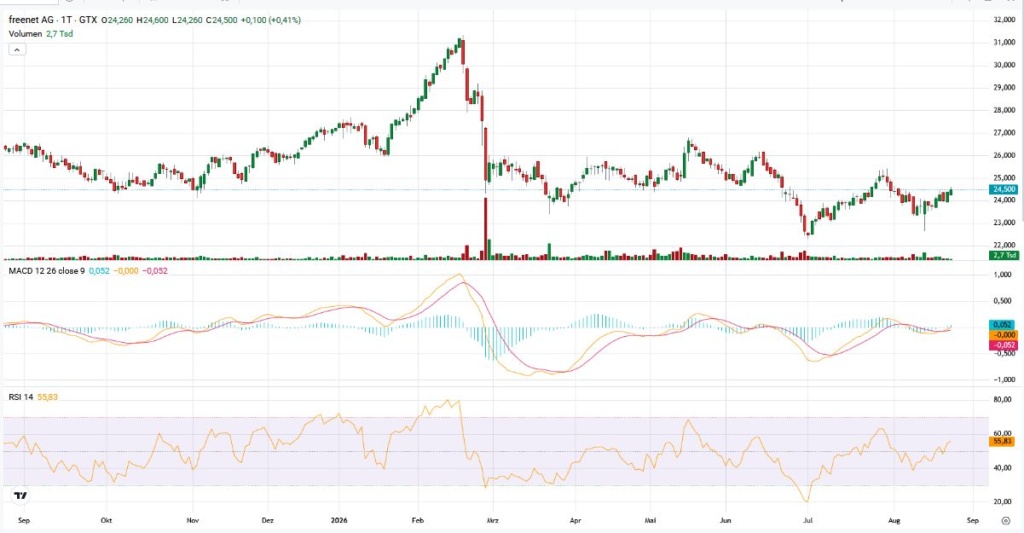Click the Feb label on the time axis
The image size is (1024, 533).
tap(417, 521)
